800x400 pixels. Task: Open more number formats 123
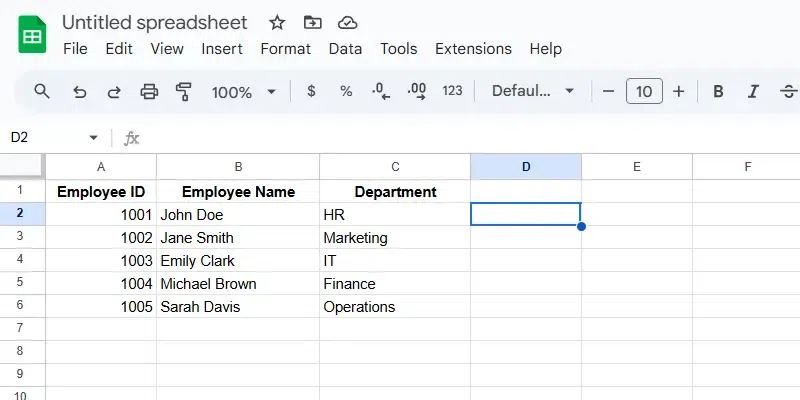coord(452,91)
